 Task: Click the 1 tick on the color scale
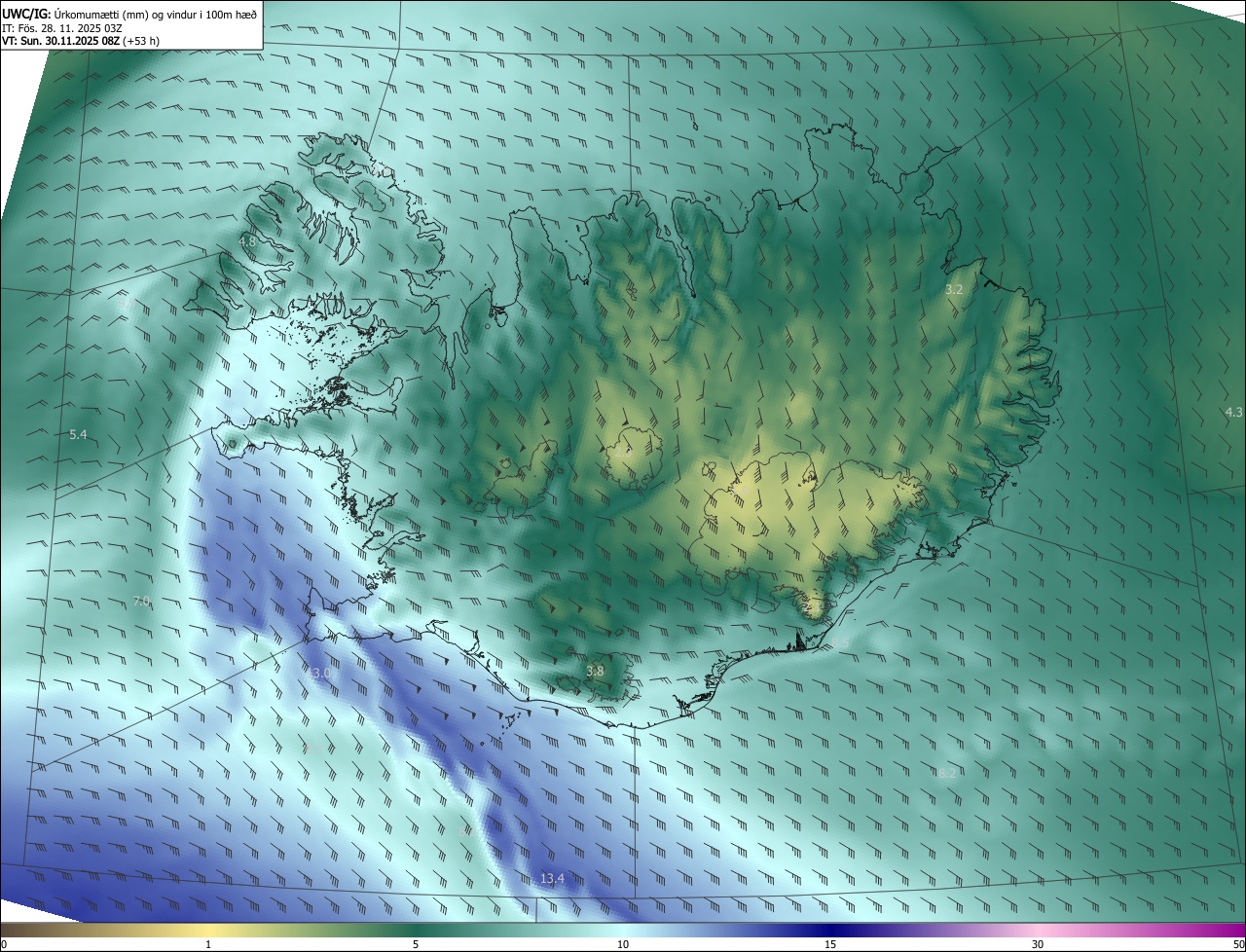point(208,944)
